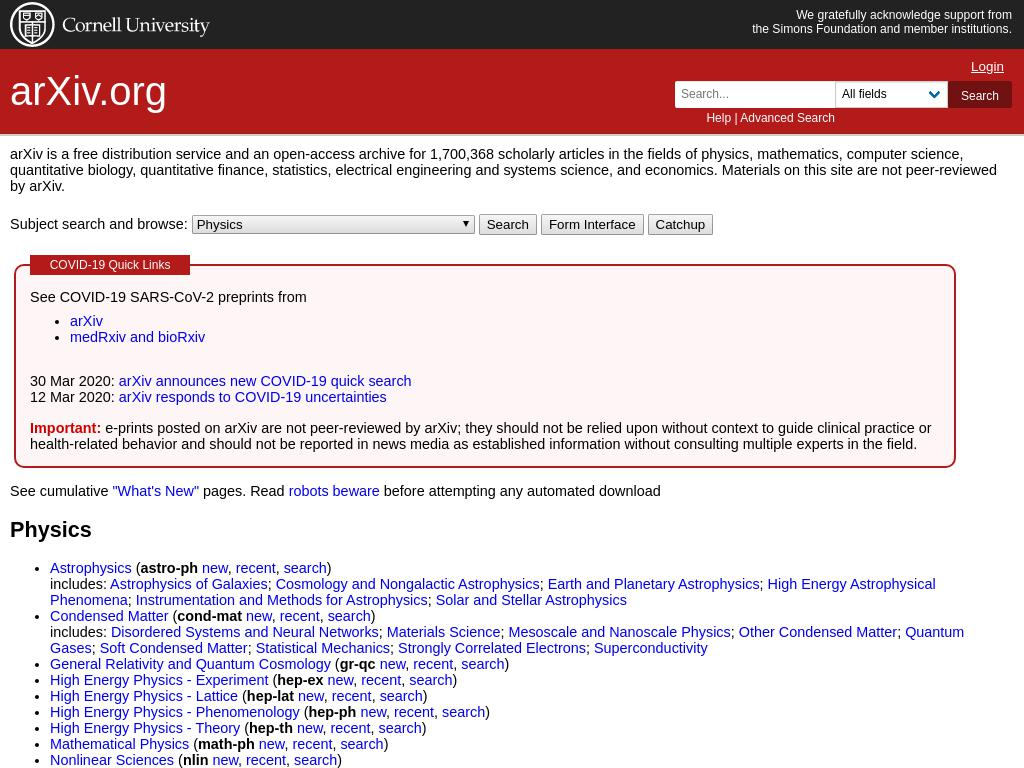Click the Login link
Screen dimensions: 1024x768
[987, 66]
